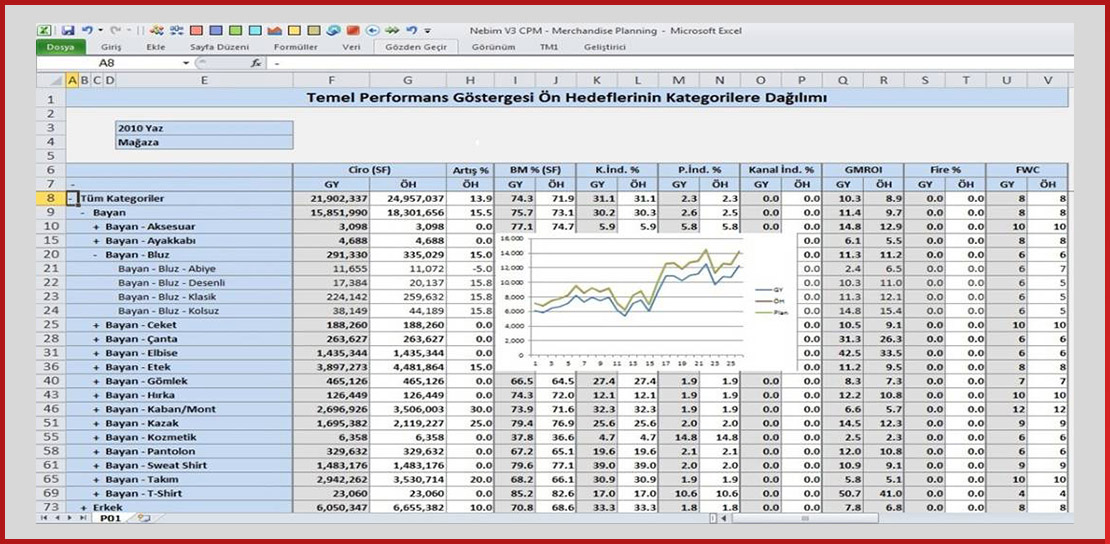
Task: Click the Bayan - Bluz - Abiye row label
Action: tap(167, 269)
